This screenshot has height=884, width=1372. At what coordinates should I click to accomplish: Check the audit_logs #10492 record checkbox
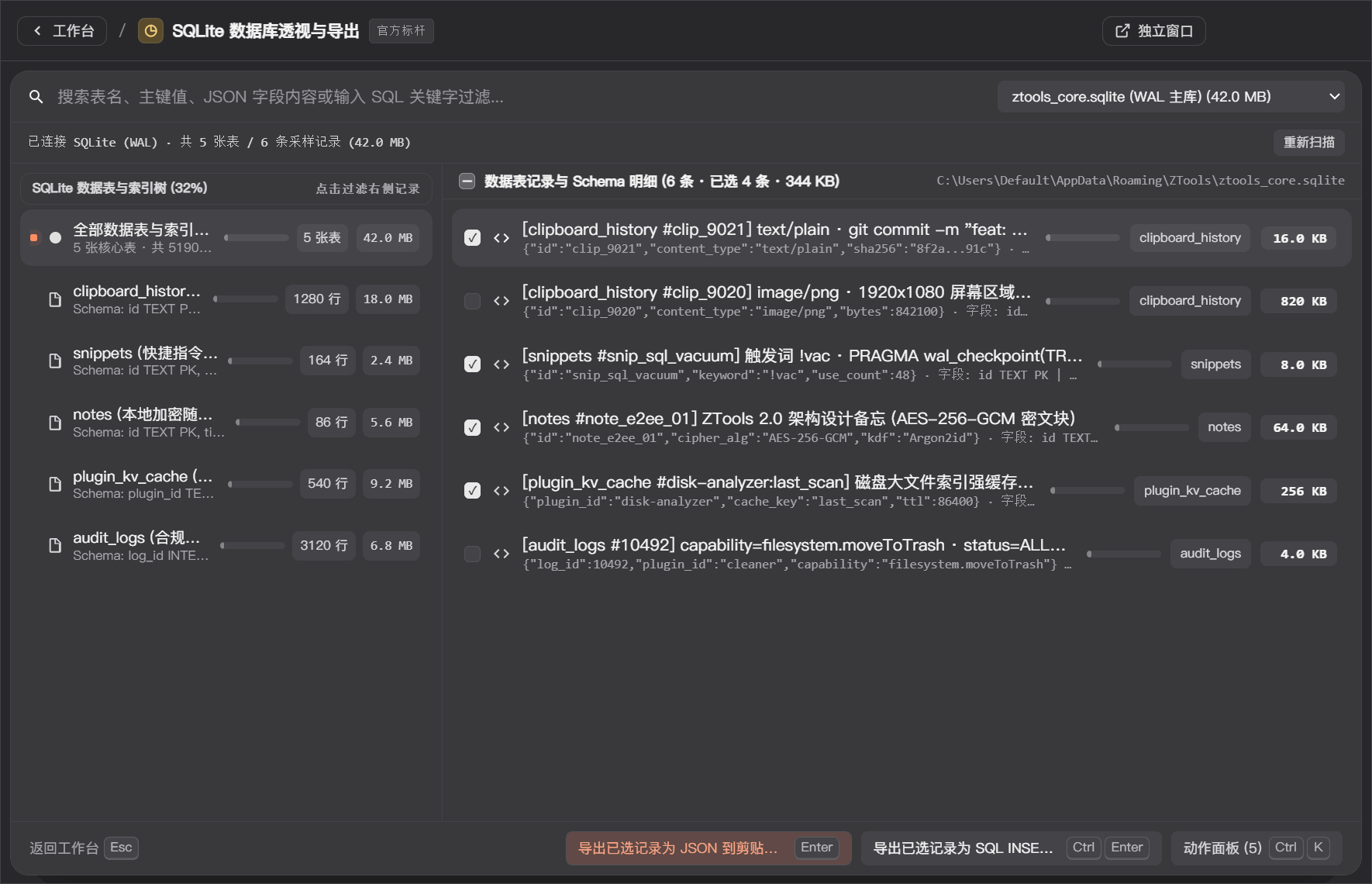472,554
